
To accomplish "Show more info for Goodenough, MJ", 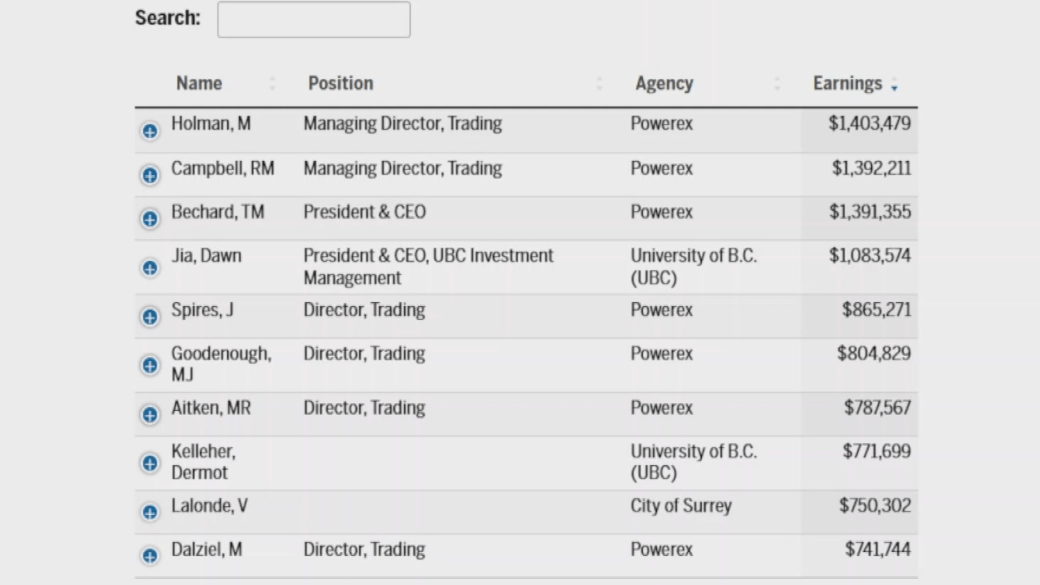I will pos(150,365).
